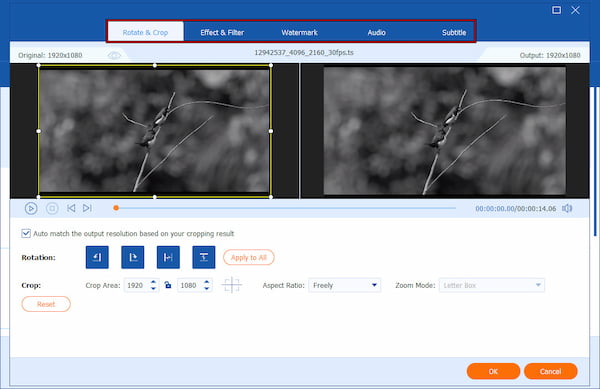Go to next frame
The image size is (600, 389).
87,208
